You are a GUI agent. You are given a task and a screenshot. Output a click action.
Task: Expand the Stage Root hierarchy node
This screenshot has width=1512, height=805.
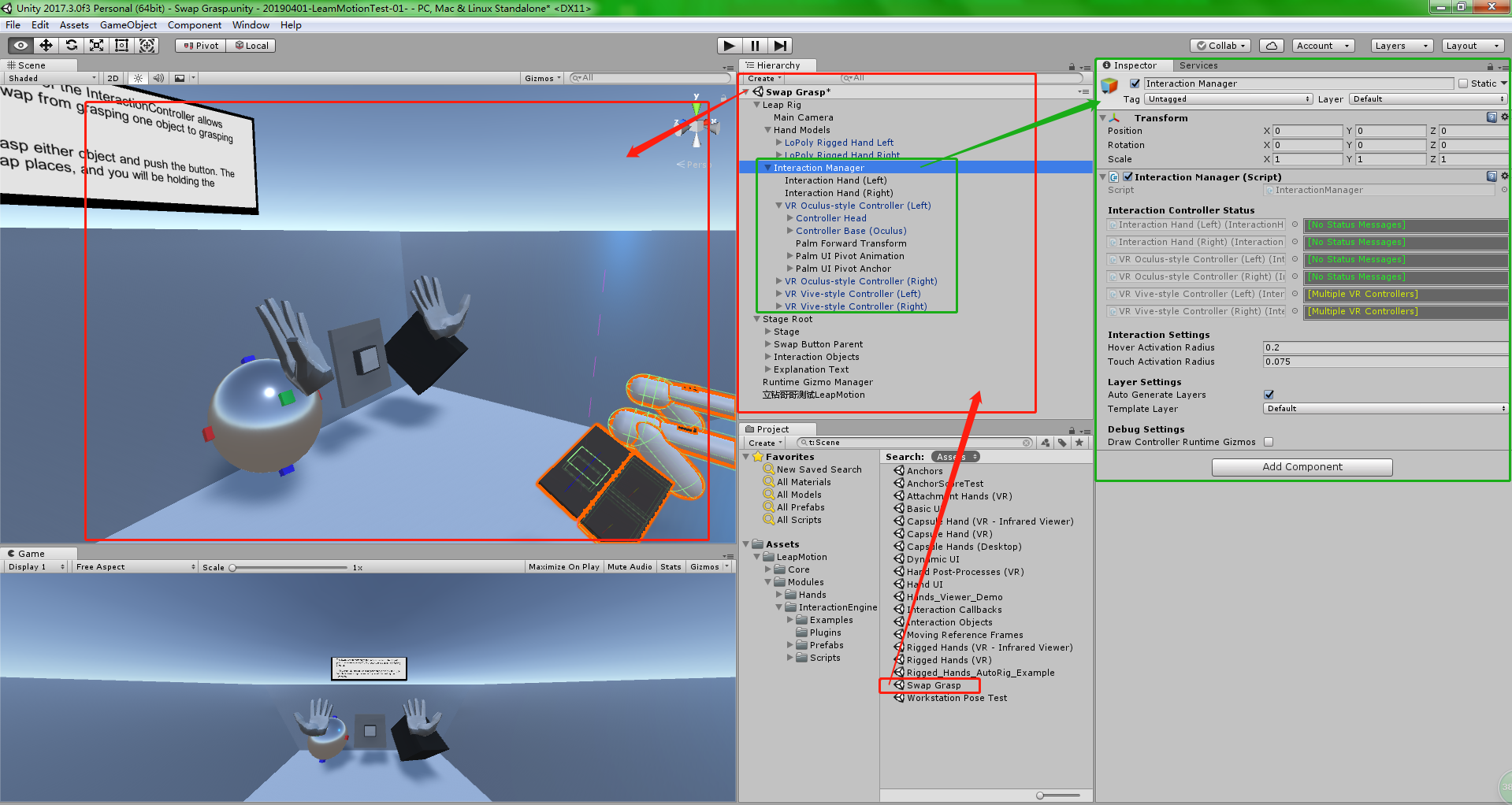pos(756,319)
